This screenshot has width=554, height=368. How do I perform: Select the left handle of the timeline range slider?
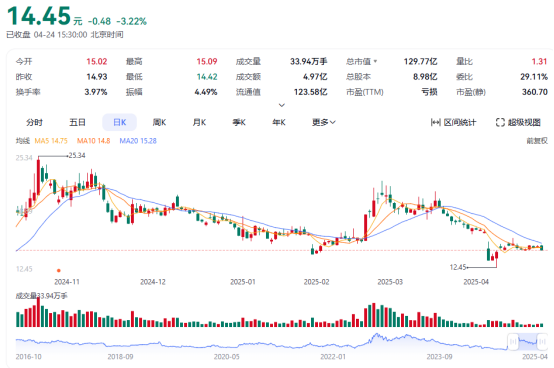(x=513, y=342)
